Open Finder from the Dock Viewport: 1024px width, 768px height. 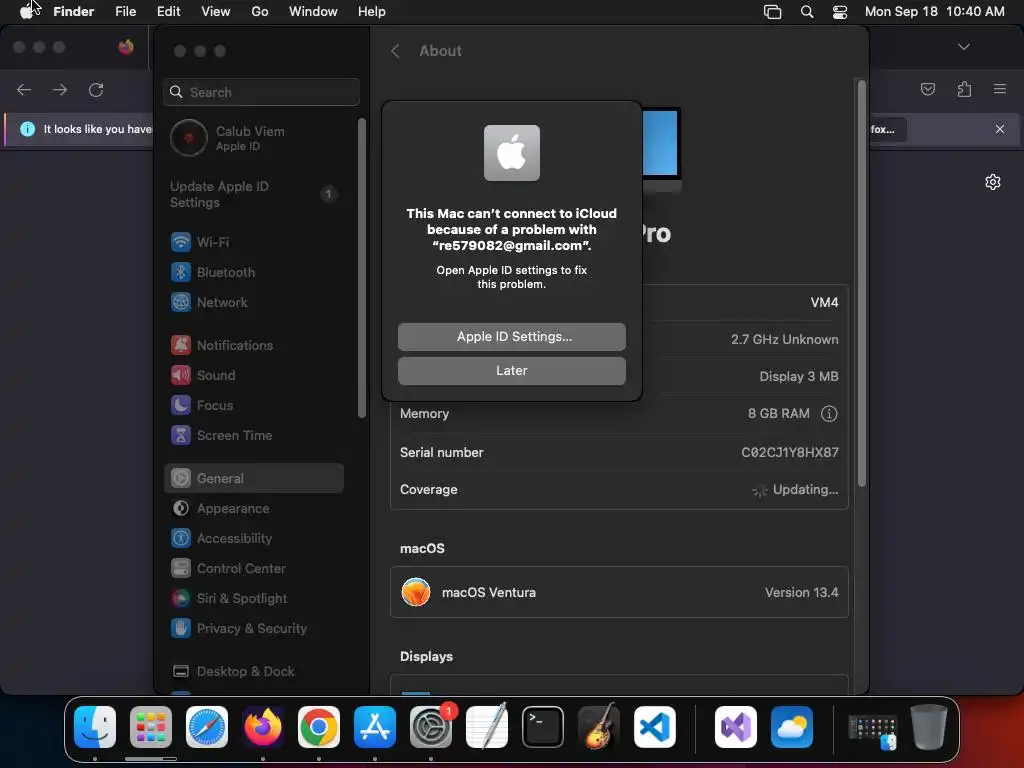95,727
